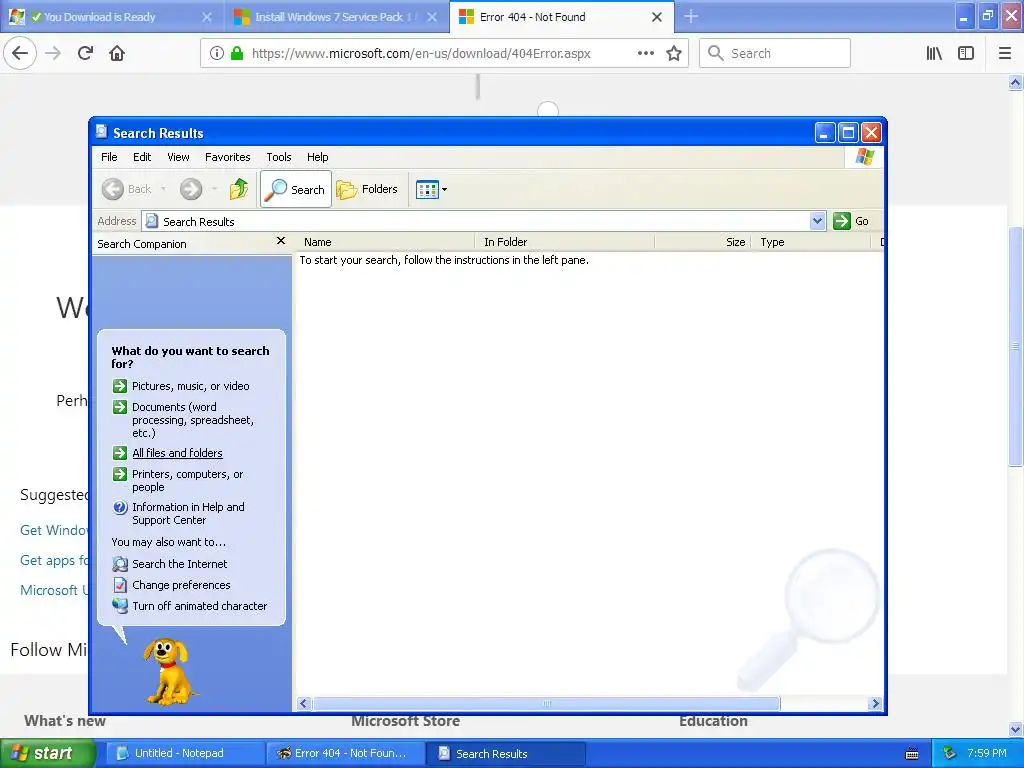
Task: Click Firefox forward navigation button
Action: point(53,53)
